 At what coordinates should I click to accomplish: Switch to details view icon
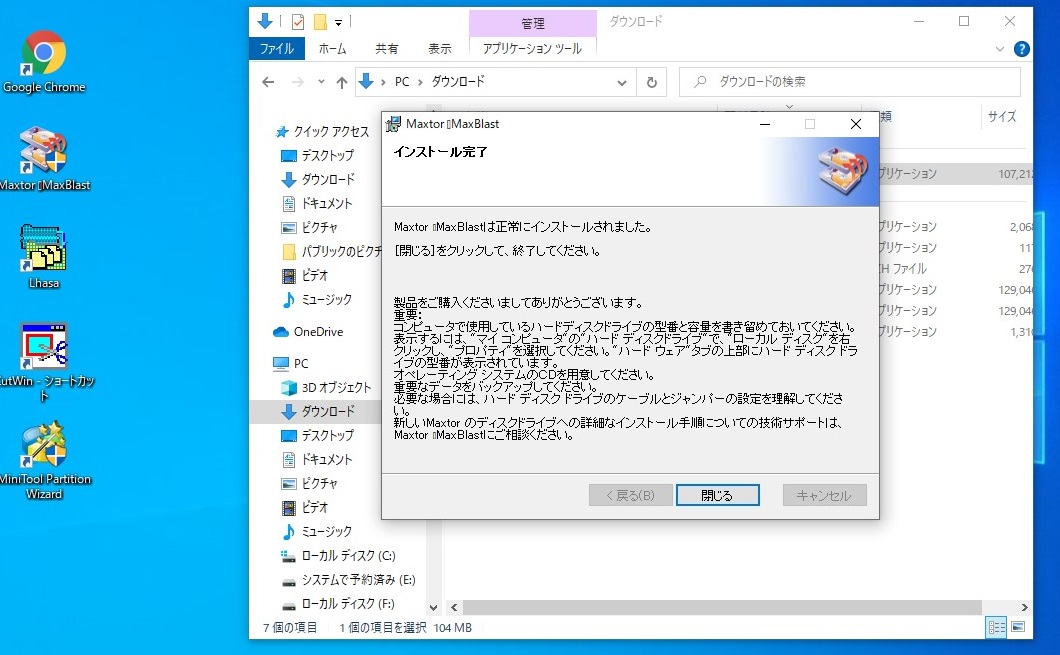996,627
